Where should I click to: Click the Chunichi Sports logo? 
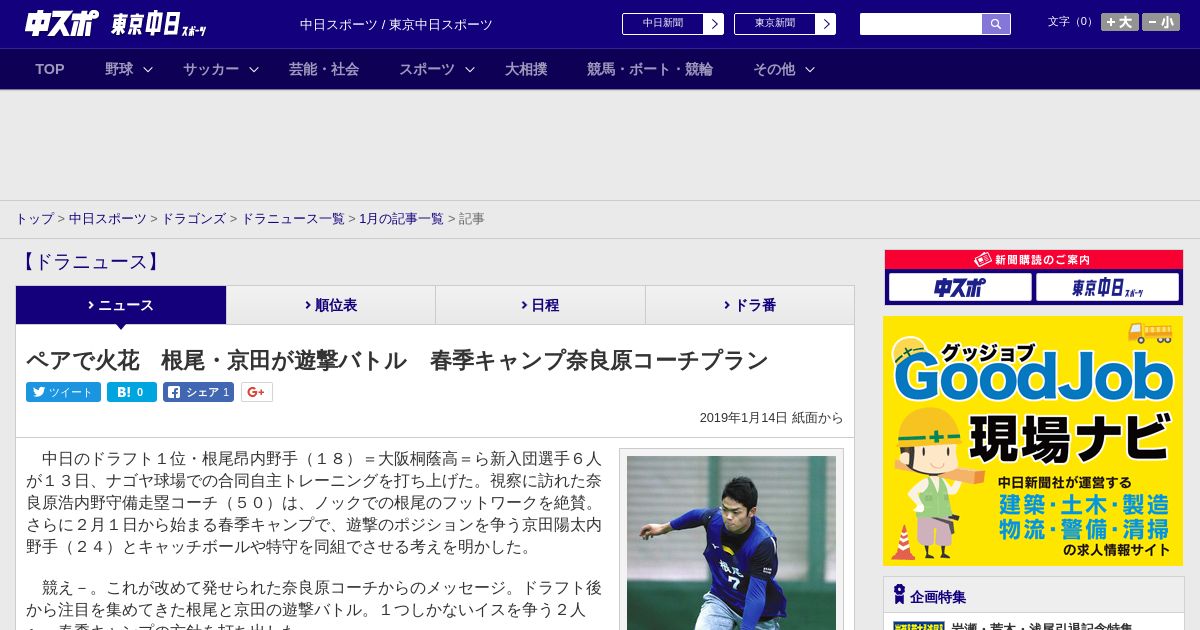click(x=62, y=23)
